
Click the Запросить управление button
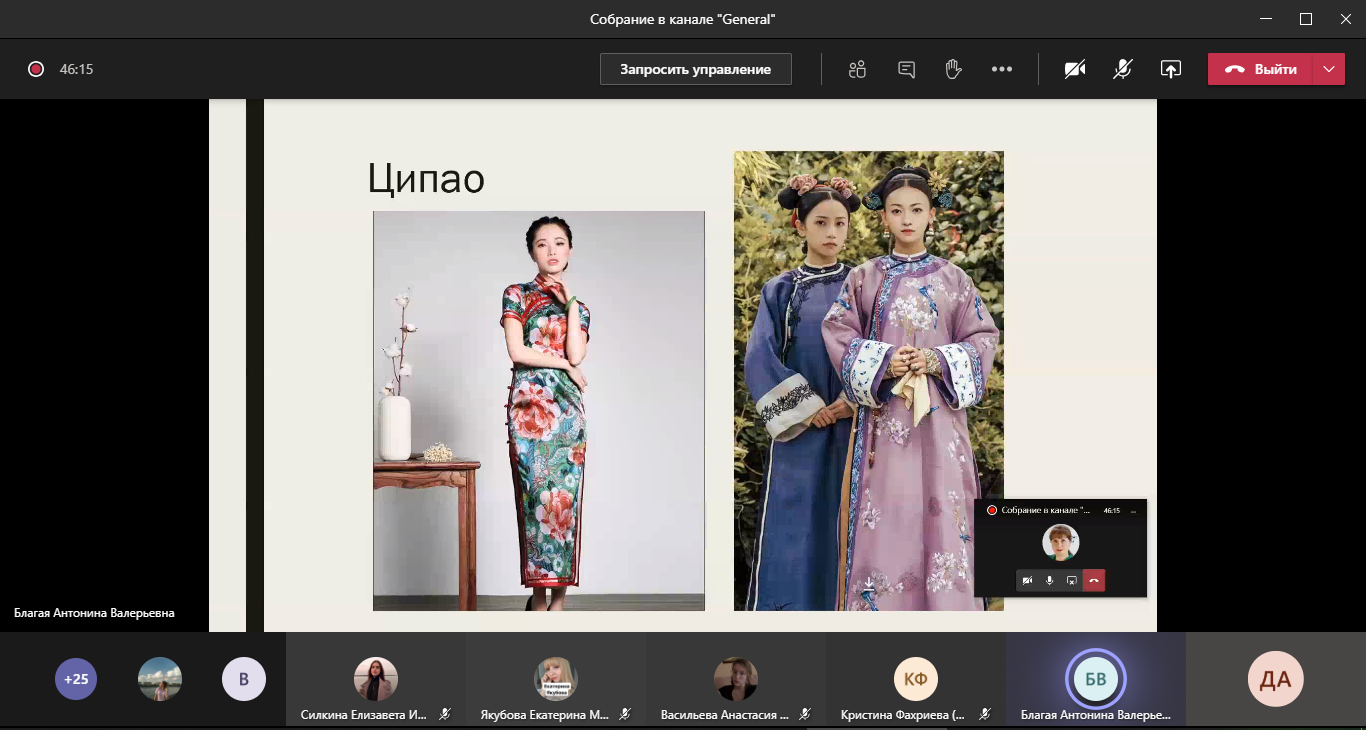[695, 69]
